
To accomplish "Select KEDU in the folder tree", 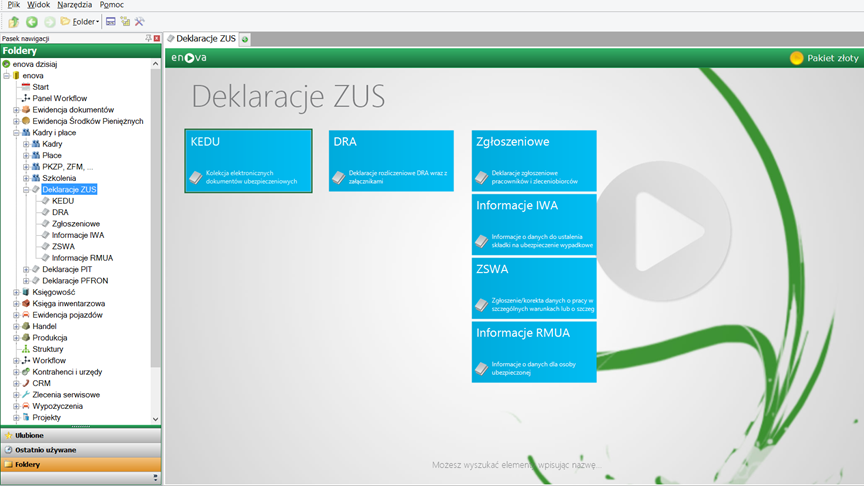I will 63,201.
